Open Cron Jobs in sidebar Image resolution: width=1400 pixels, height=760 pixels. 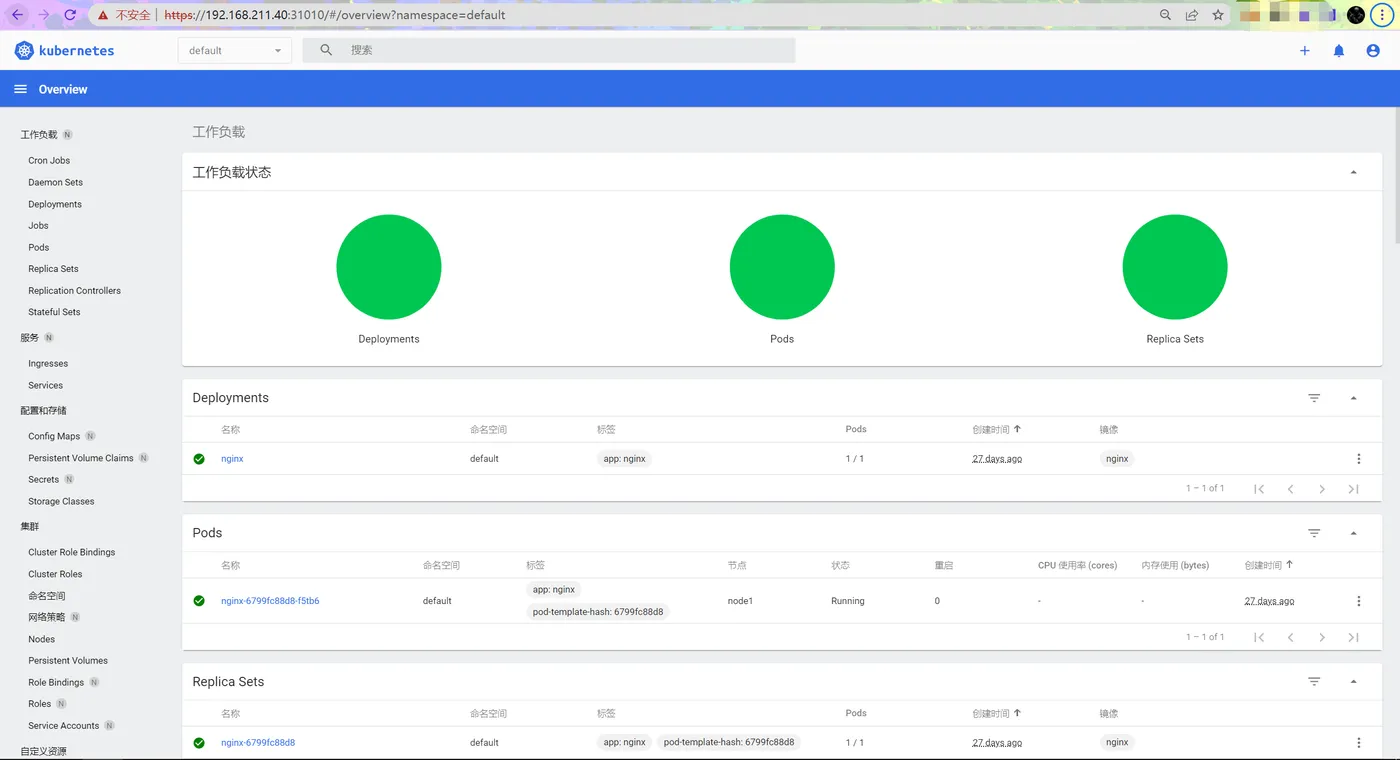[x=49, y=160]
